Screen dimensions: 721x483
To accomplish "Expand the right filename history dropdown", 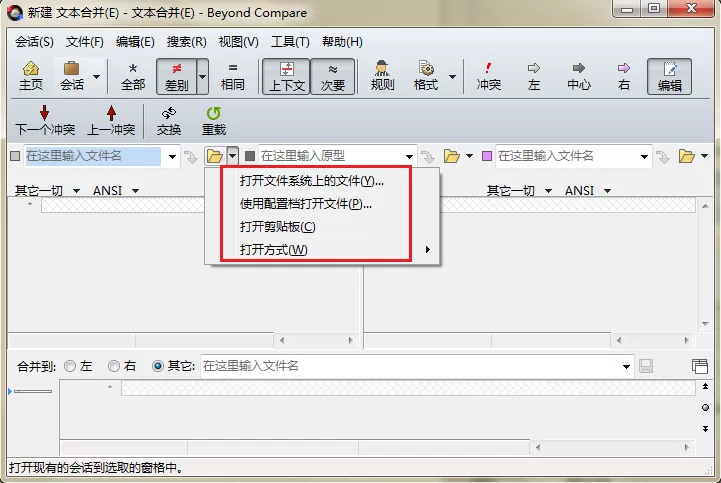I will (x=645, y=156).
